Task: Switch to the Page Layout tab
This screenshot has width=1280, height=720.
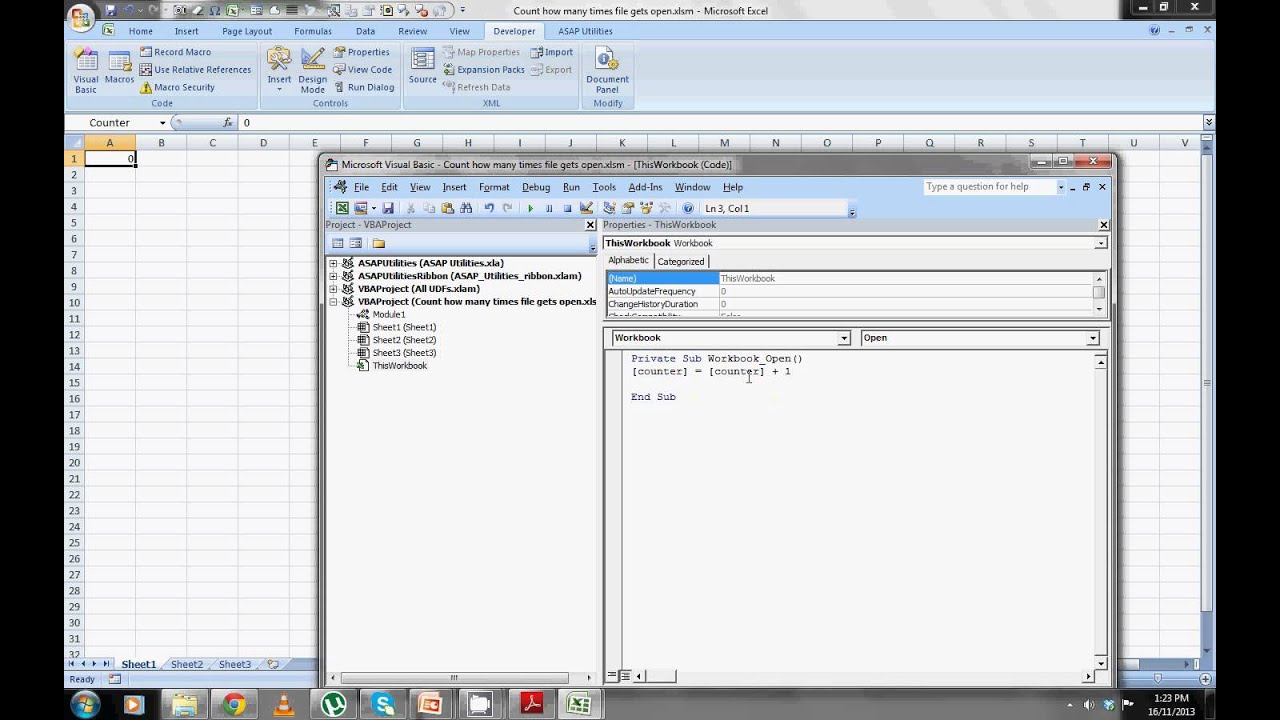Action: (x=247, y=31)
